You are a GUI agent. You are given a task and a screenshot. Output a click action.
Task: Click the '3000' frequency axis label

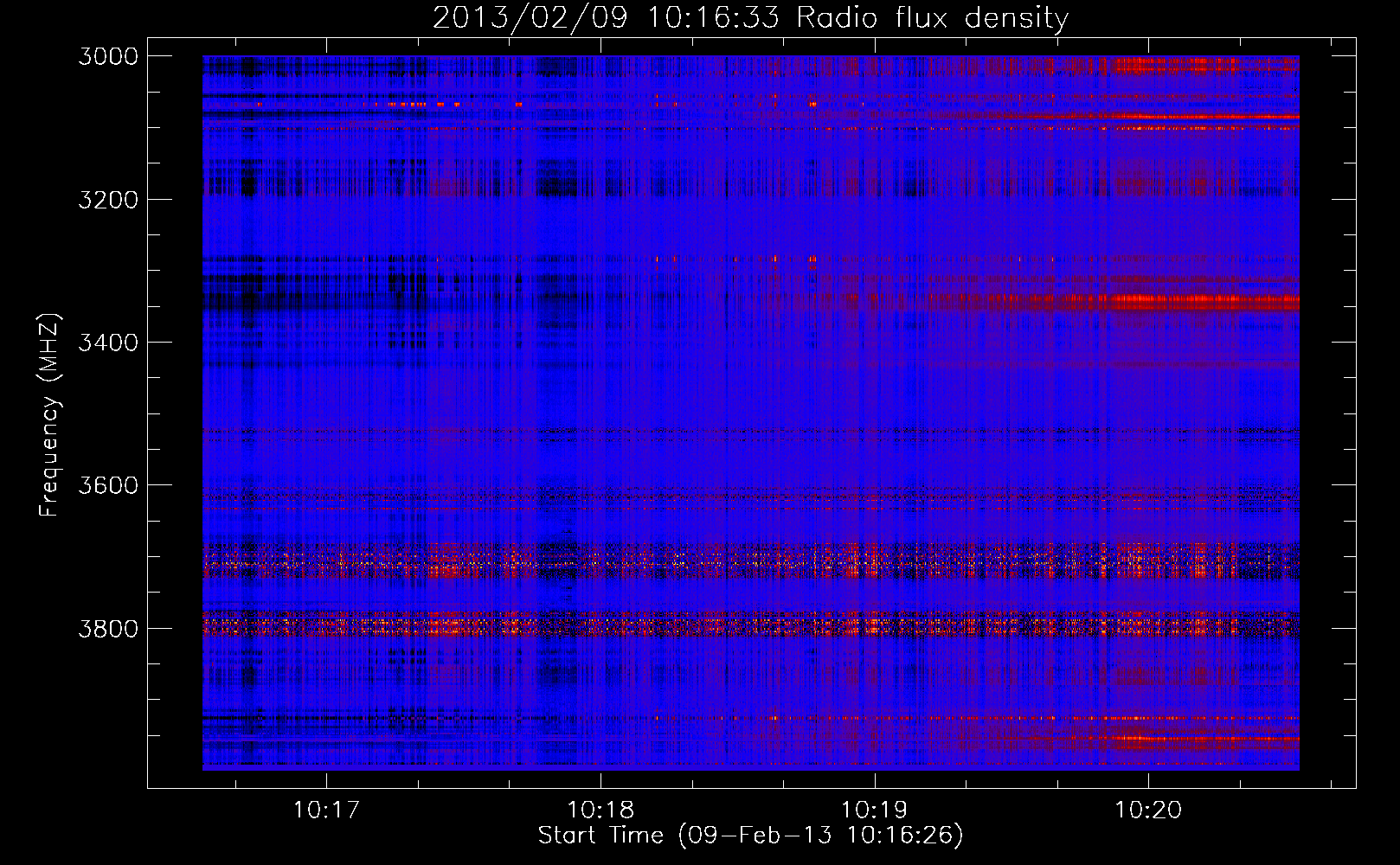coord(108,56)
